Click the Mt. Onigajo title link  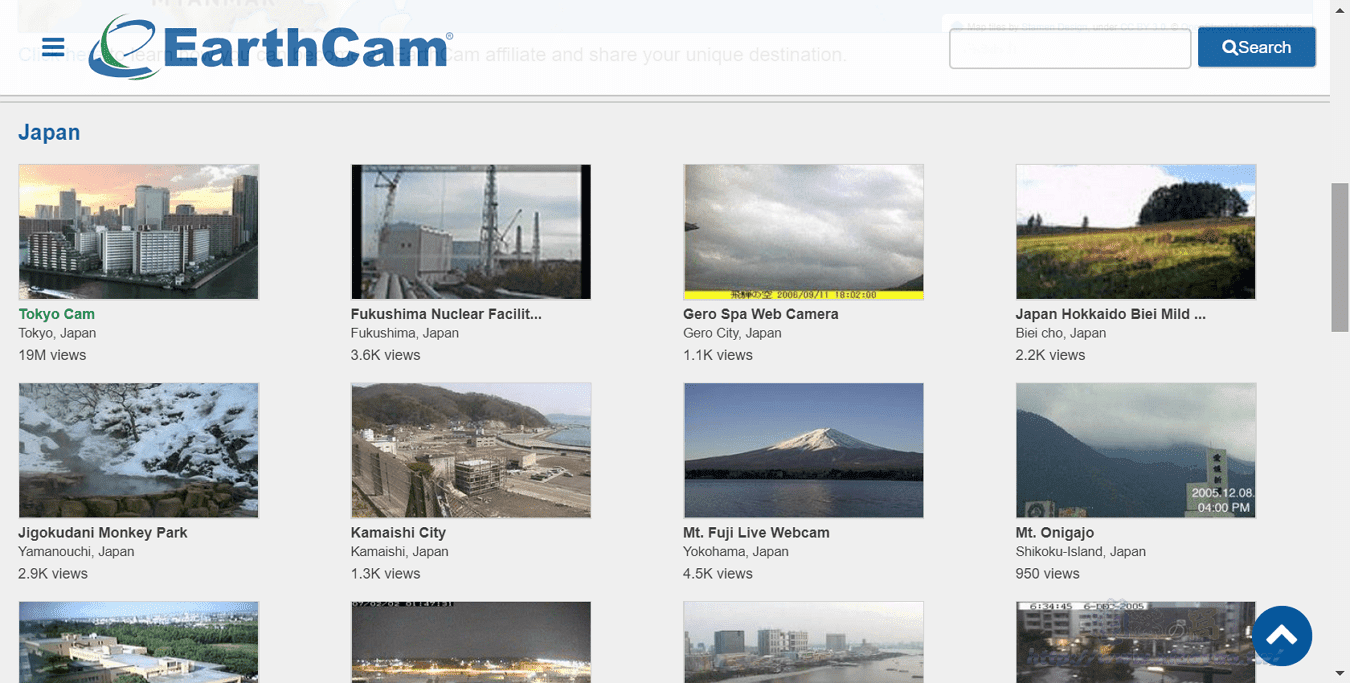(x=1055, y=532)
